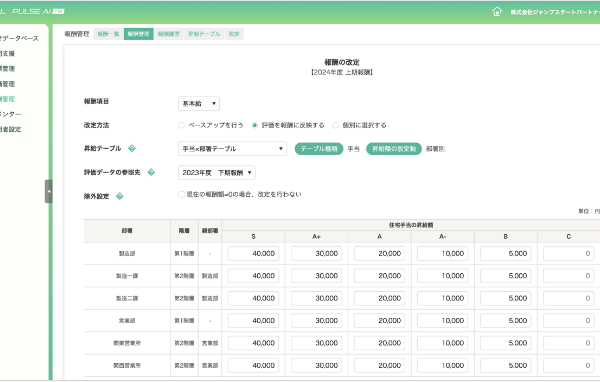
Task: Click the 昇給額の設定軸 pill button
Action: click(394, 149)
